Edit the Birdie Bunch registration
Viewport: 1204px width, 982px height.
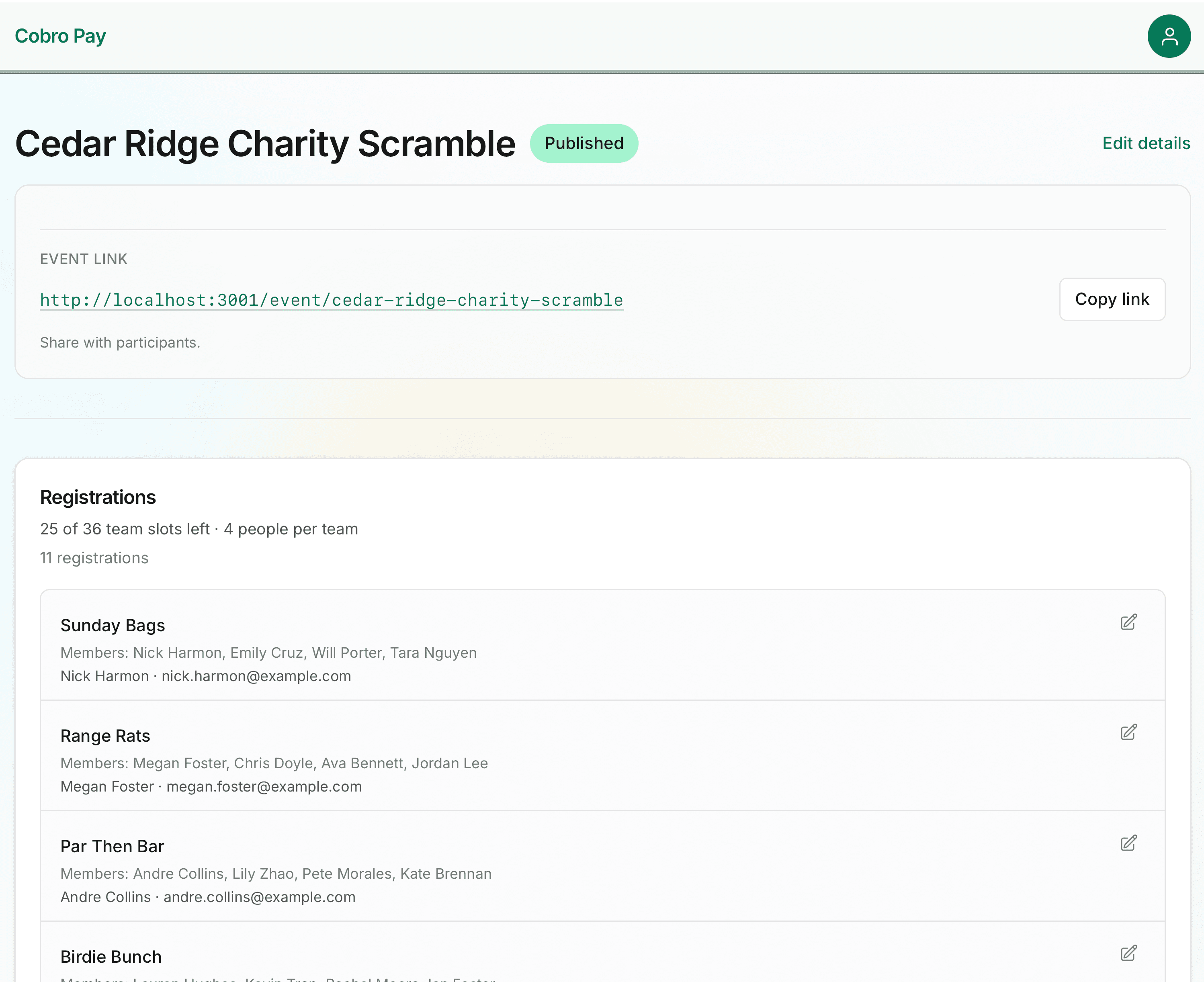(1128, 954)
